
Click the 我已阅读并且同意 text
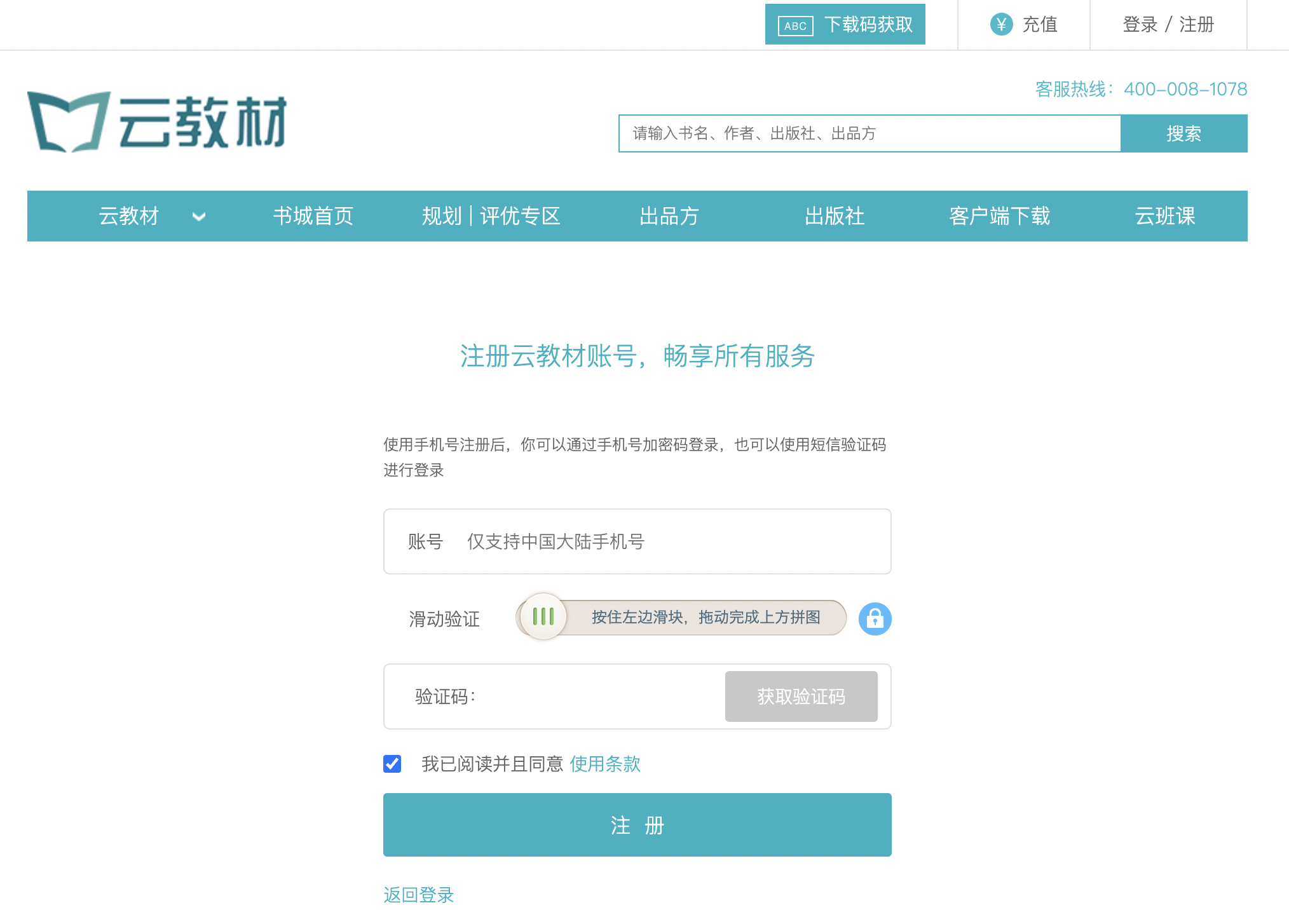(x=493, y=764)
